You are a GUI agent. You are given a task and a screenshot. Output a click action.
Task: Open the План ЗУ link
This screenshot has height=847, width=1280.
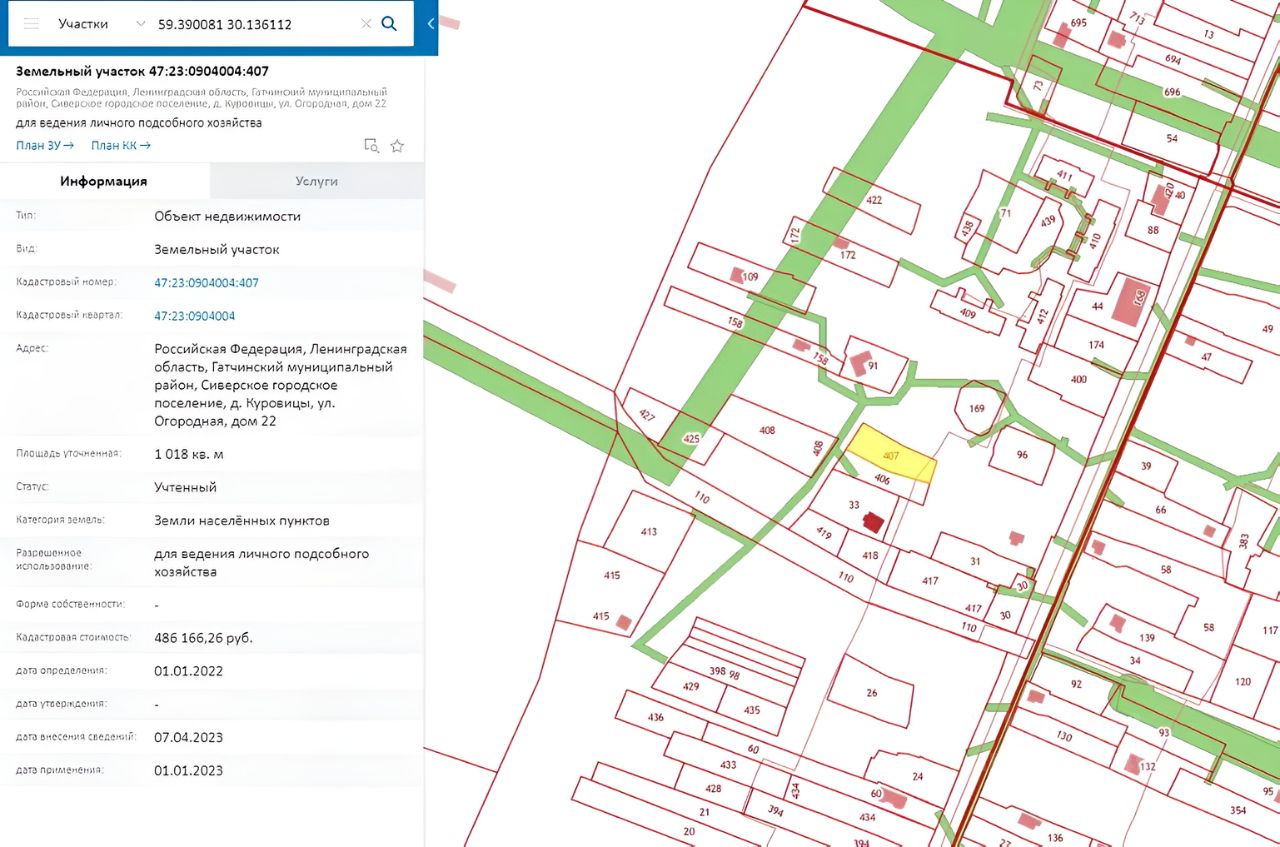coord(45,146)
